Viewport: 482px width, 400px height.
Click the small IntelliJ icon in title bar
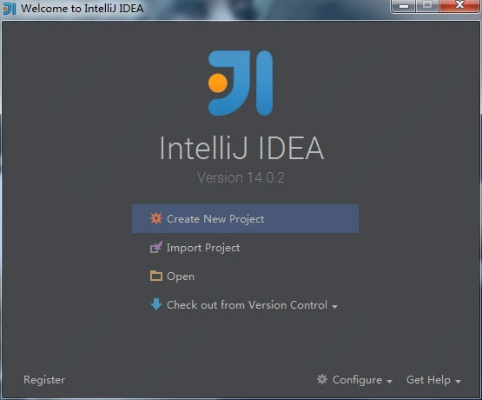pos(10,9)
